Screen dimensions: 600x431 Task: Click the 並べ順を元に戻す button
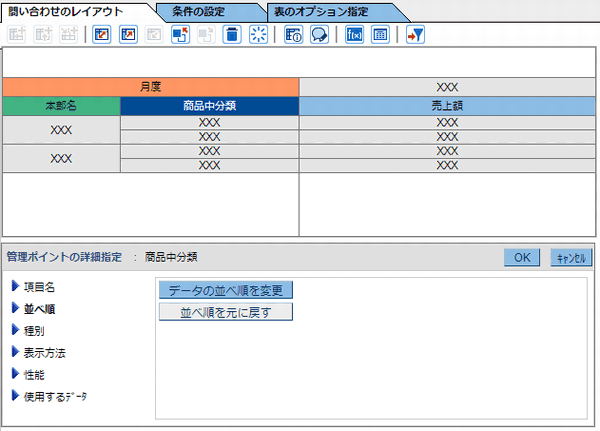coord(226,312)
